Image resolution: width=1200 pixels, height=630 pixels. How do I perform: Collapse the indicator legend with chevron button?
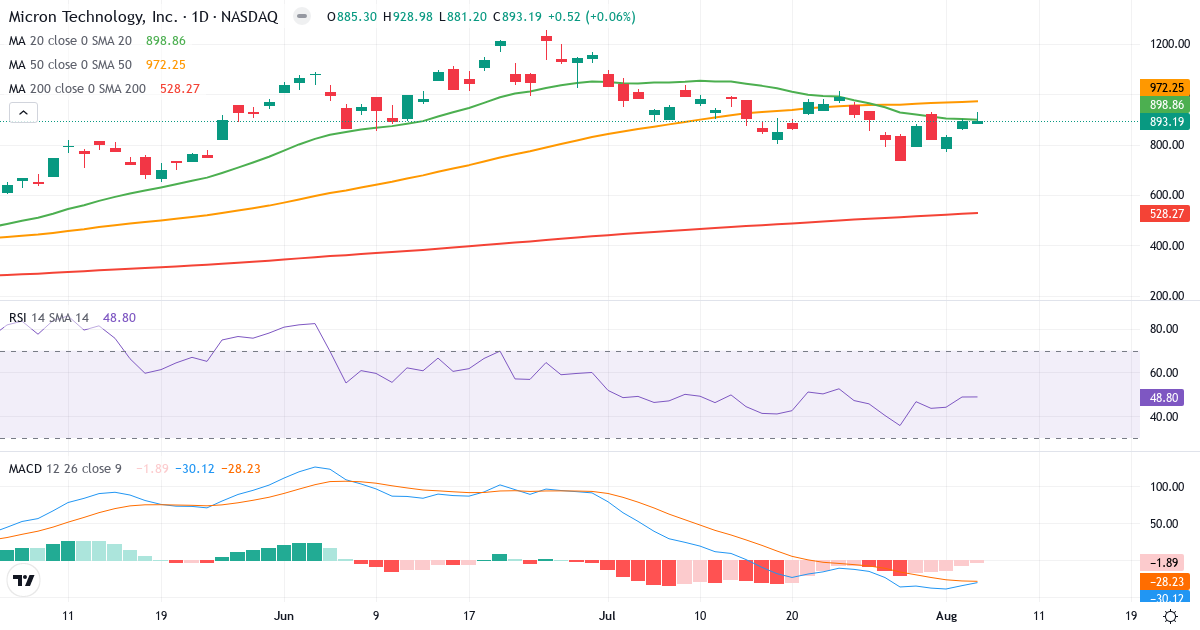23,113
